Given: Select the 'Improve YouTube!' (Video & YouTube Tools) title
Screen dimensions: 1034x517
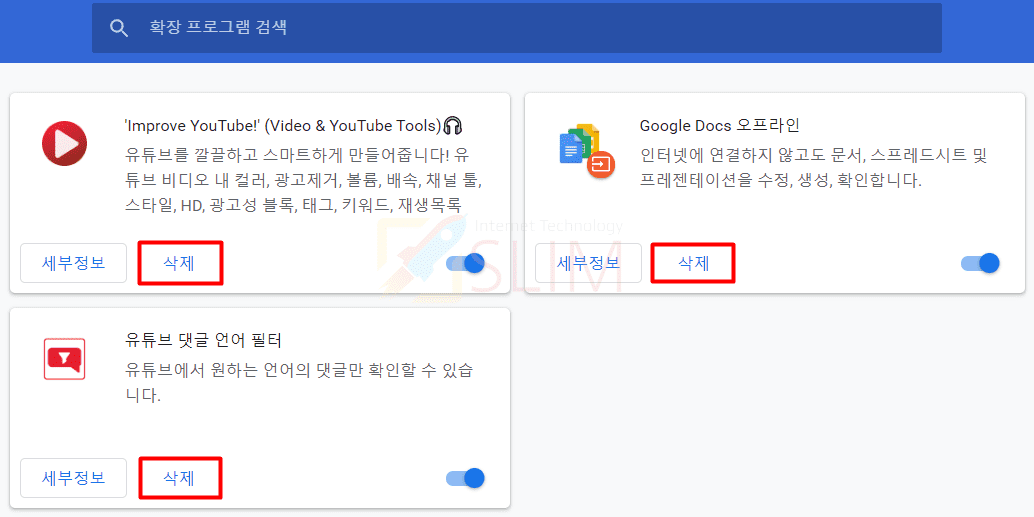Looking at the screenshot, I should coord(293,125).
